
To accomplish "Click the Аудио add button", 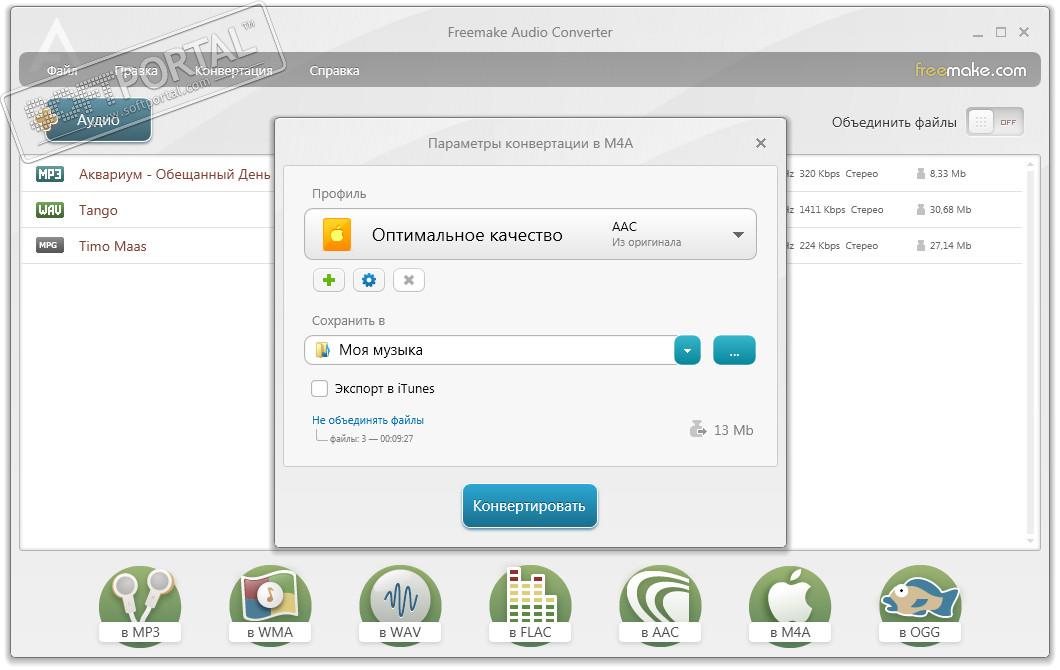I will click(x=98, y=120).
